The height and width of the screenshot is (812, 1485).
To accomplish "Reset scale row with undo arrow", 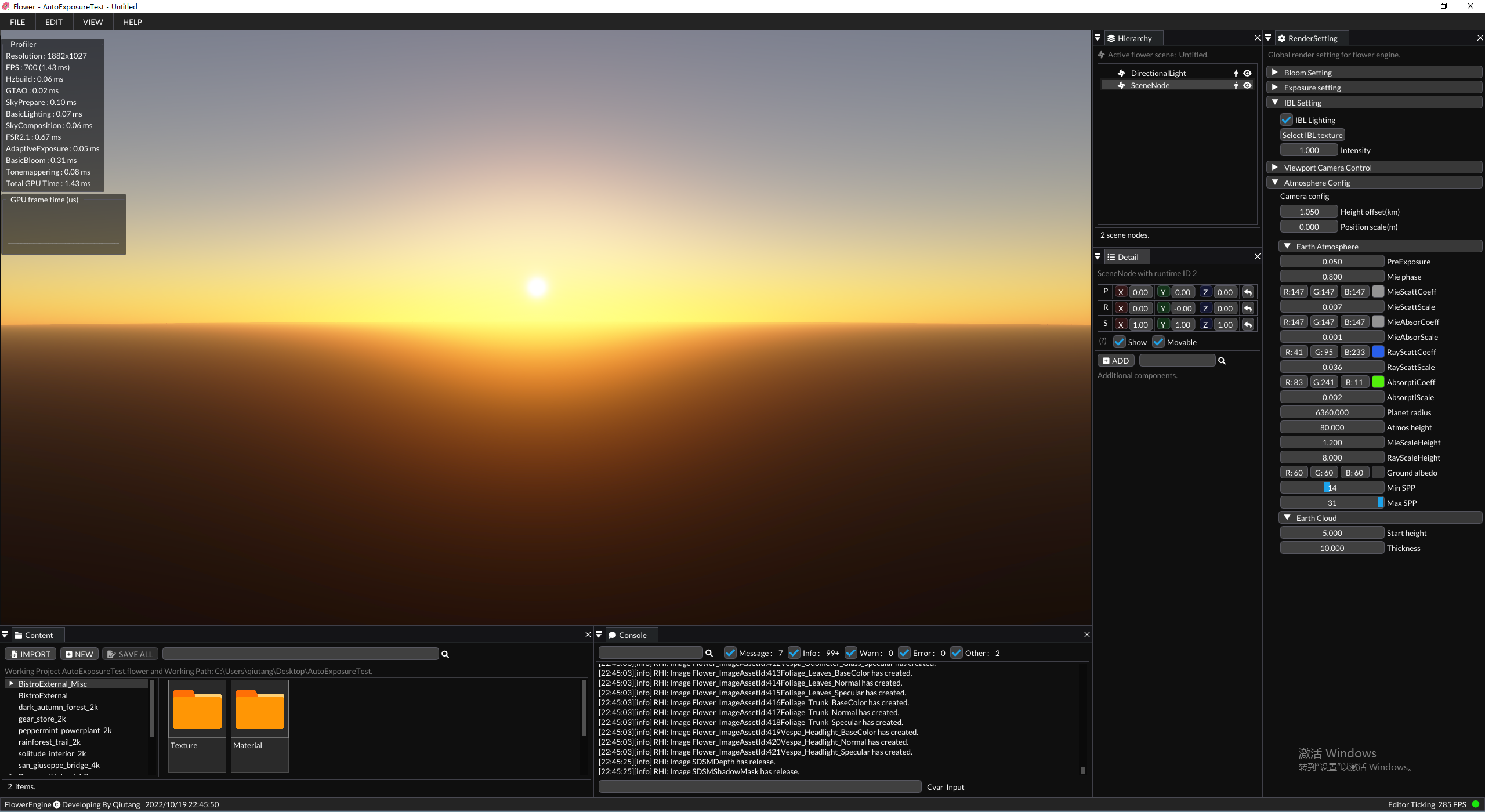I will [x=1248, y=325].
